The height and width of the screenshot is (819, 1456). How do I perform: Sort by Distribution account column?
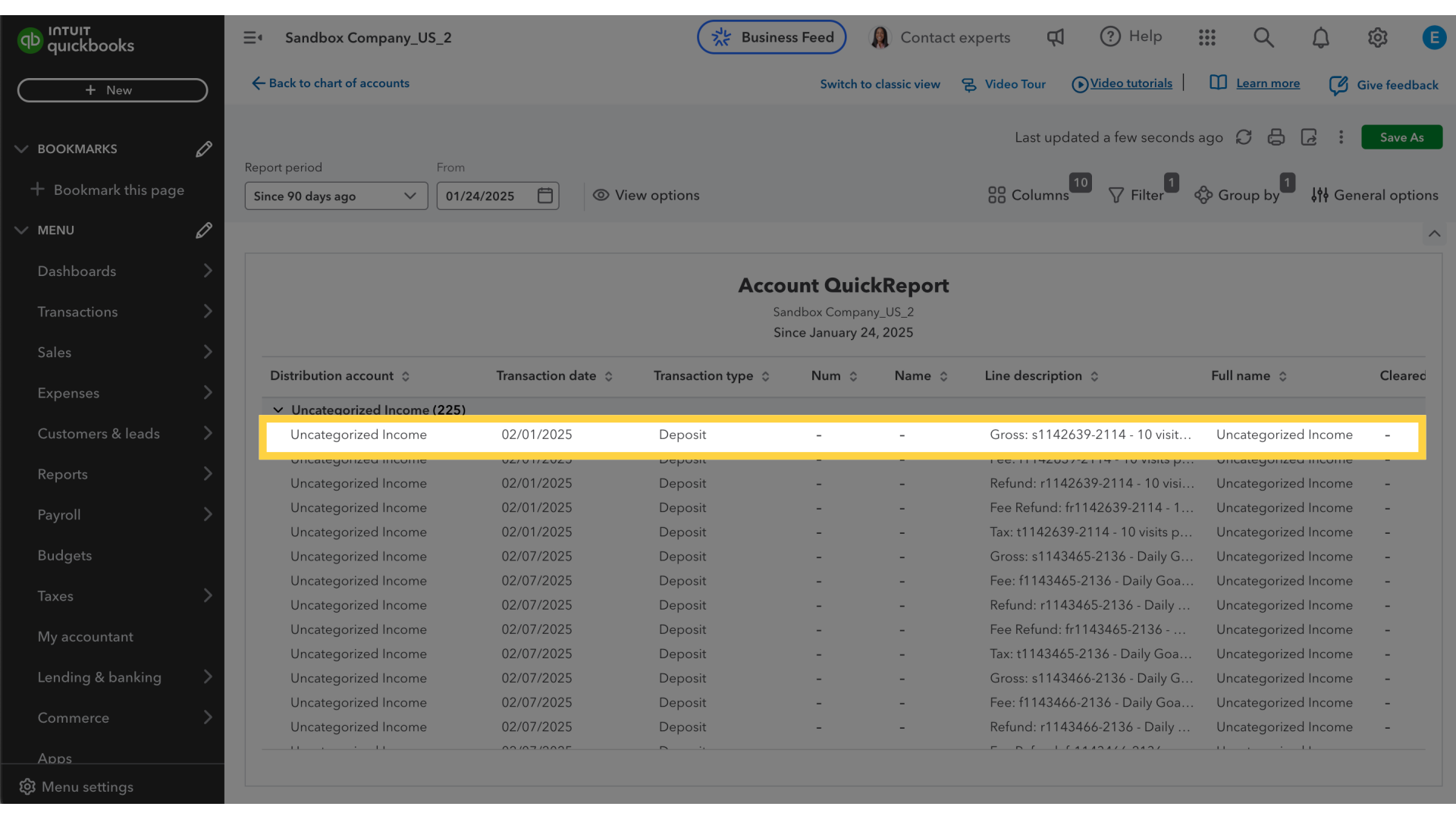(x=406, y=376)
